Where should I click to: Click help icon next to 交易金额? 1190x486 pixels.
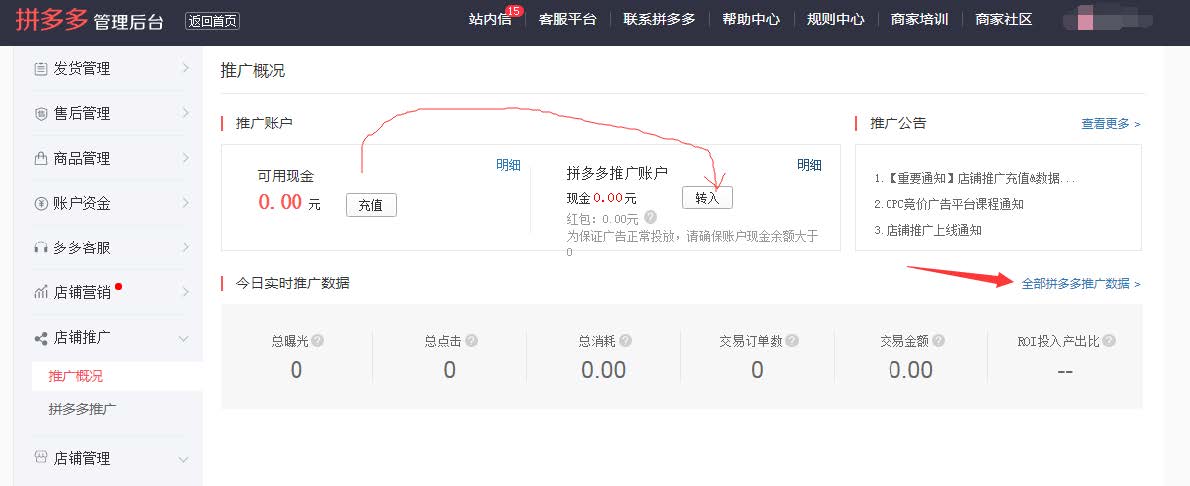click(x=938, y=341)
